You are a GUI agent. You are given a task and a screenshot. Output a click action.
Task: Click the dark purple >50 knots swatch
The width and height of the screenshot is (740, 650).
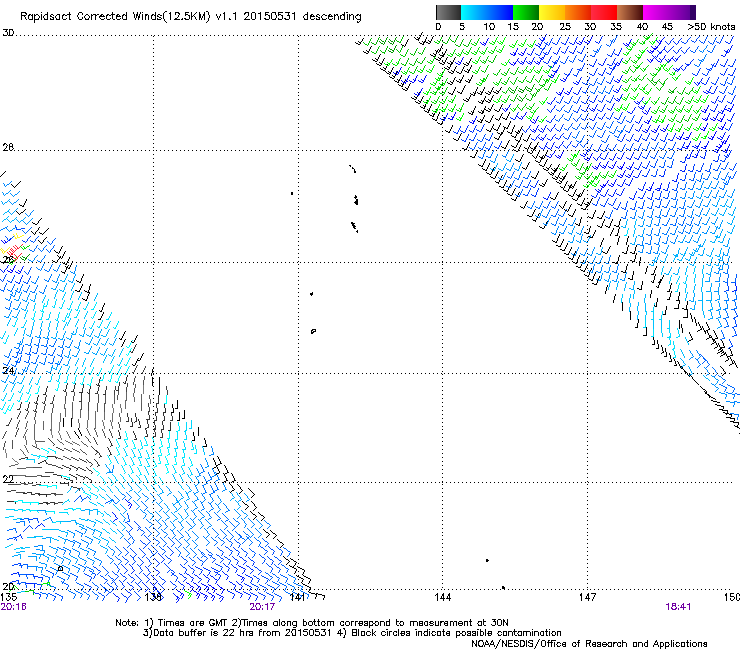pyautogui.click(x=692, y=12)
